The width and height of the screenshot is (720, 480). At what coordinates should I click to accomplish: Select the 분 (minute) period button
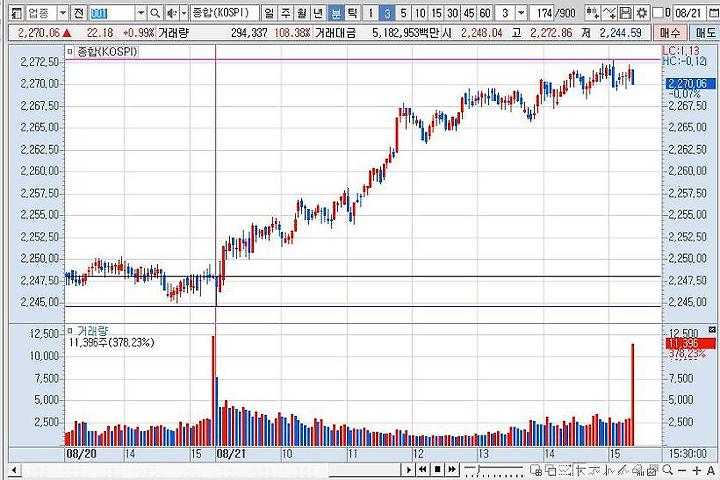click(x=335, y=13)
